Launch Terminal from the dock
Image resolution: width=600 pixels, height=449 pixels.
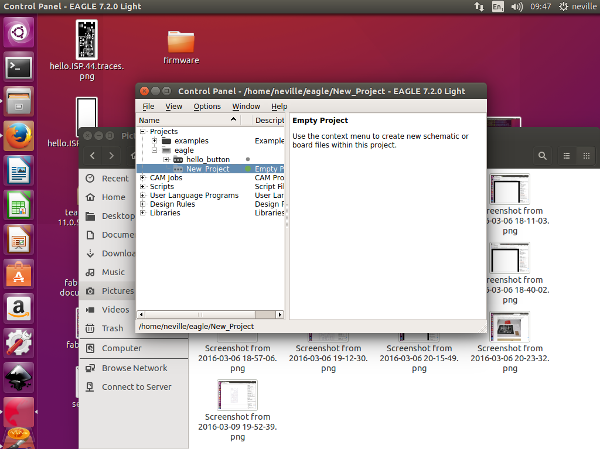(x=18, y=67)
